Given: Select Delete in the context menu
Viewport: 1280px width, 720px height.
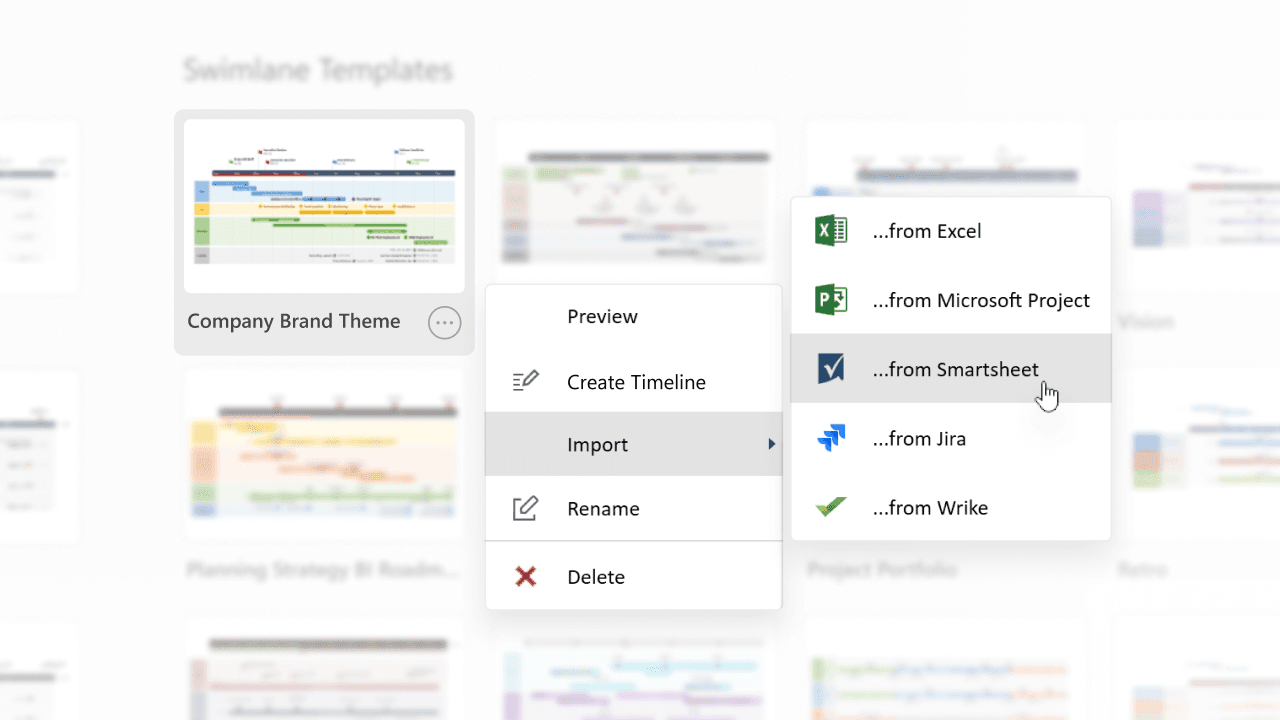Looking at the screenshot, I should [633, 577].
